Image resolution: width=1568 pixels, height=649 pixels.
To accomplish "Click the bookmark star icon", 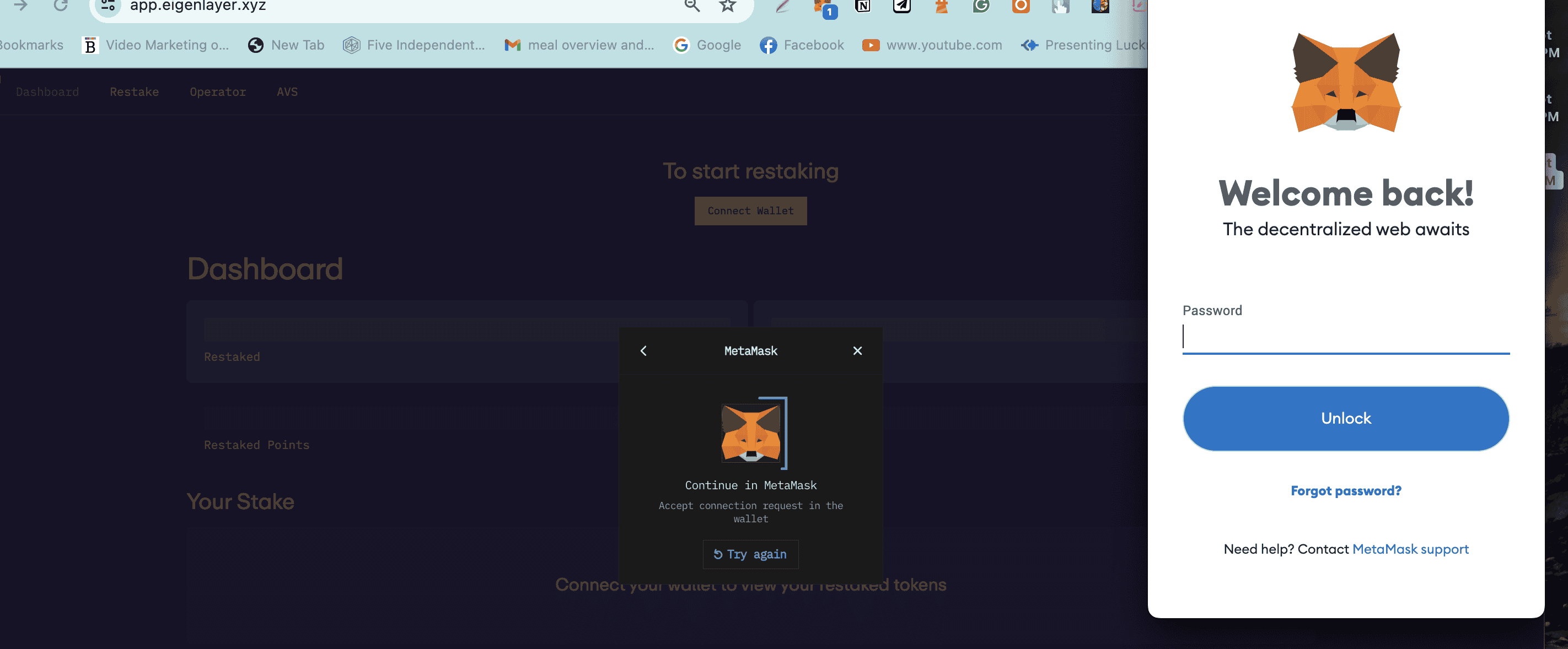I will coord(727,6).
